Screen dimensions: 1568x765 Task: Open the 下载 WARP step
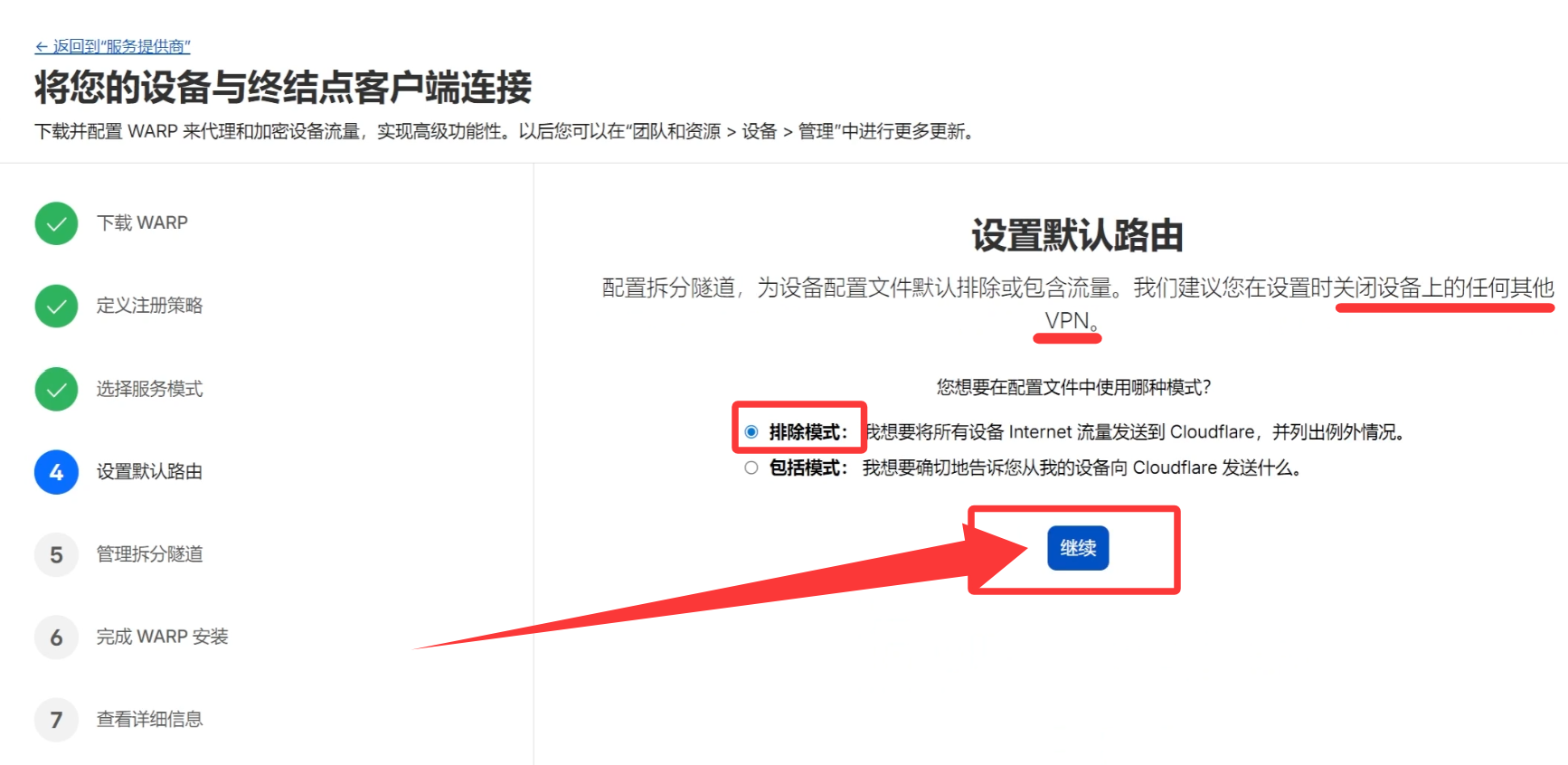[x=142, y=223]
